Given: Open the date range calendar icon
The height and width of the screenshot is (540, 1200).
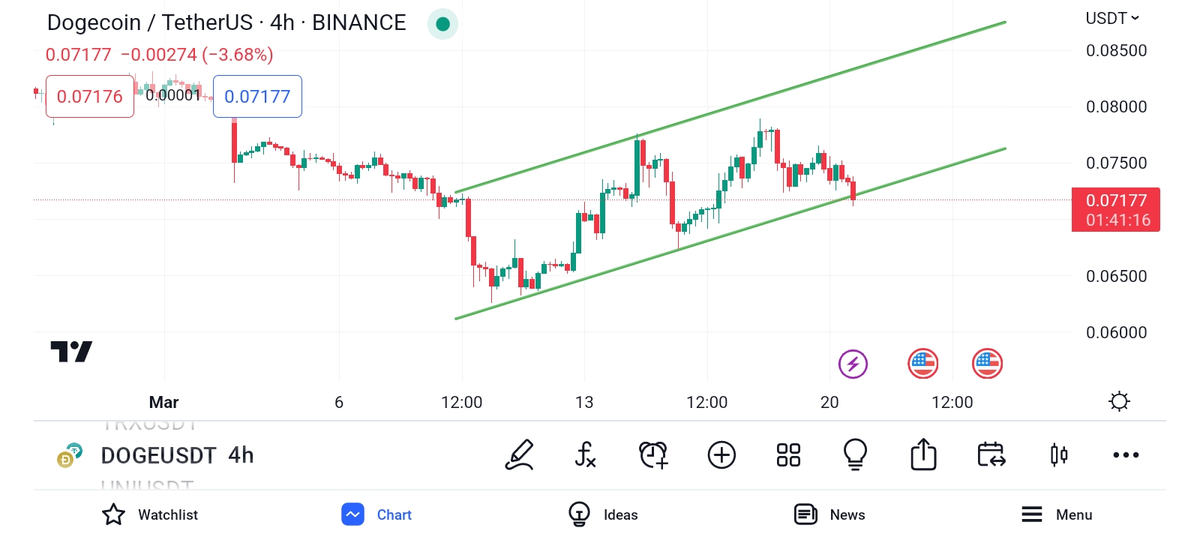Looking at the screenshot, I should (x=991, y=455).
